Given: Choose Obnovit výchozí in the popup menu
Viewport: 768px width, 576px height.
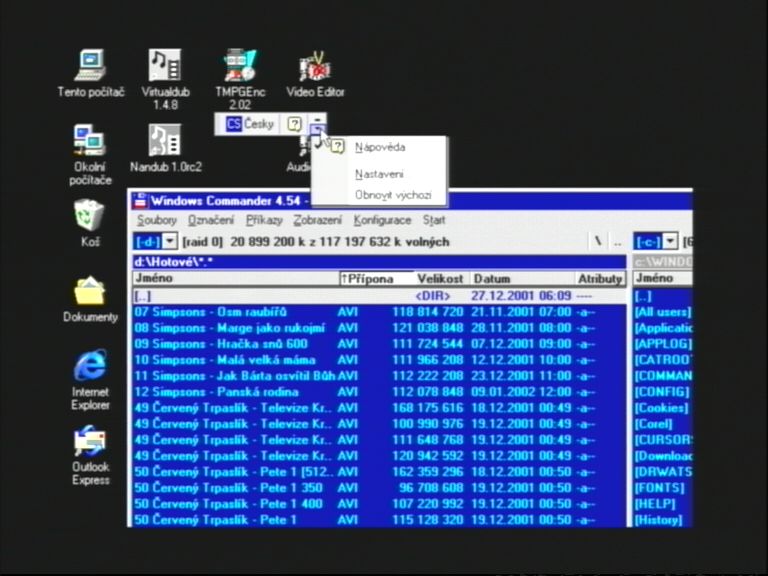Looking at the screenshot, I should tap(393, 195).
